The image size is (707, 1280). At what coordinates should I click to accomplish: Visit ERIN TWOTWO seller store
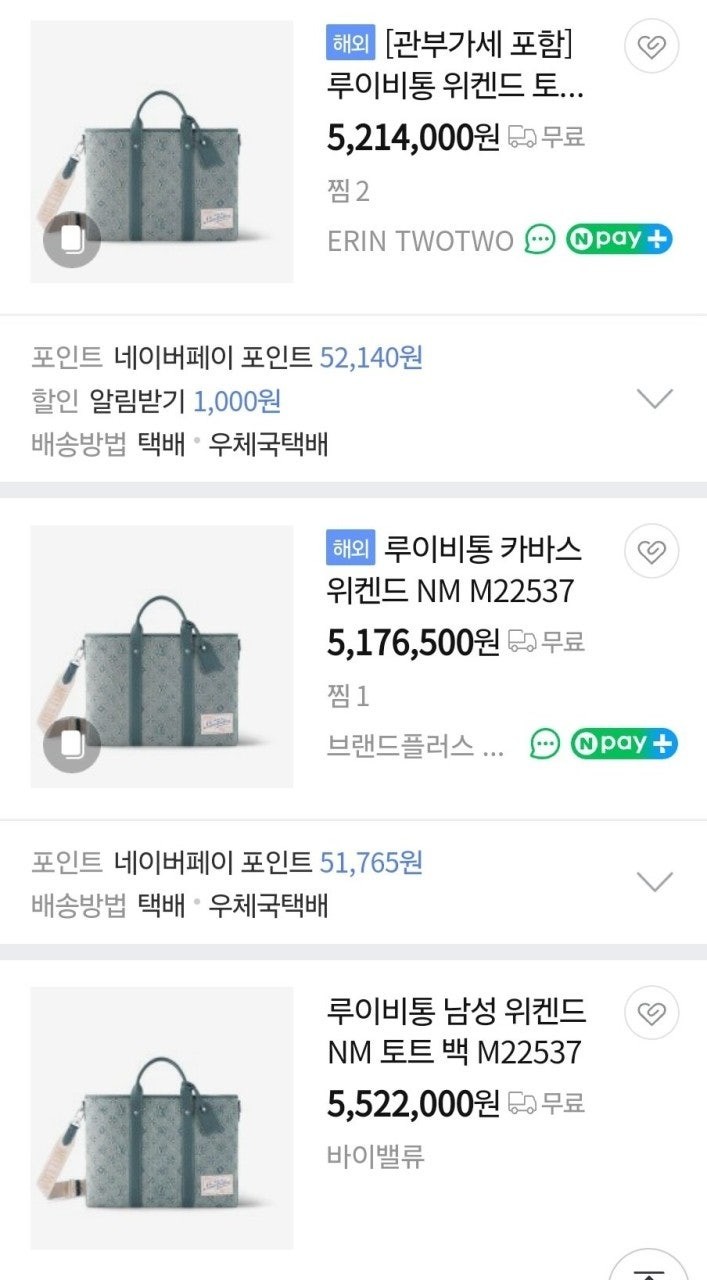[x=420, y=240]
